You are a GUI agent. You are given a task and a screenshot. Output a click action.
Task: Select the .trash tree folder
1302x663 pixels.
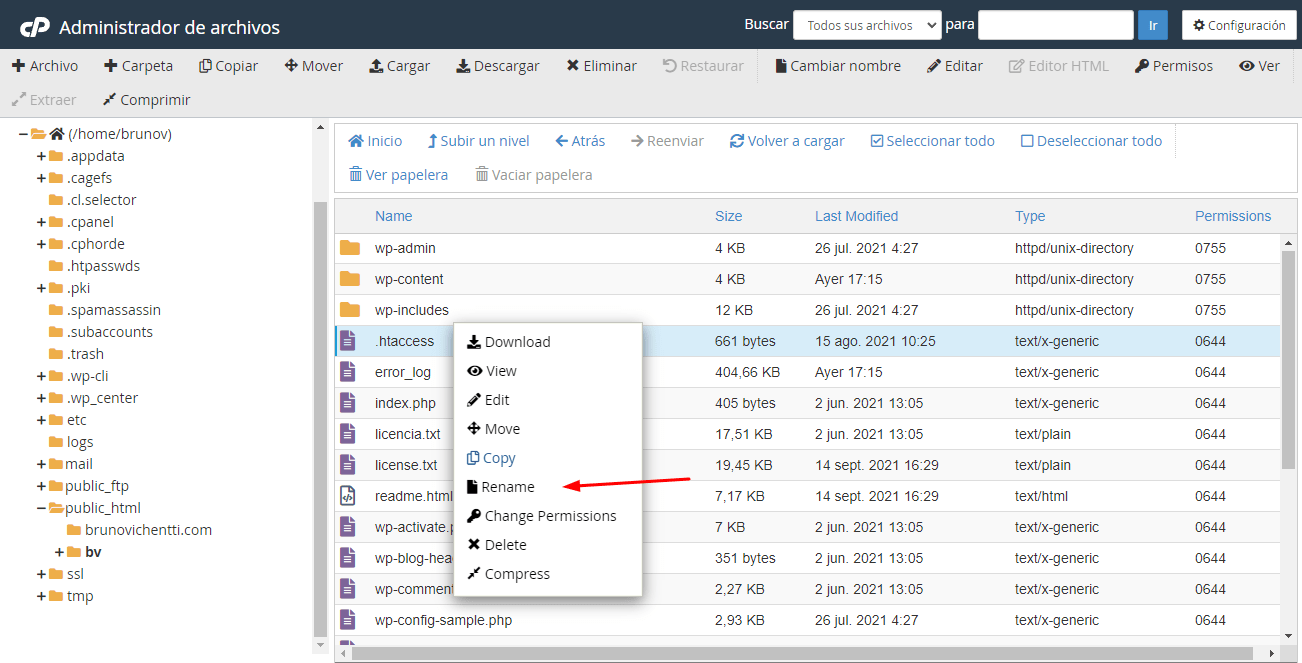point(86,354)
